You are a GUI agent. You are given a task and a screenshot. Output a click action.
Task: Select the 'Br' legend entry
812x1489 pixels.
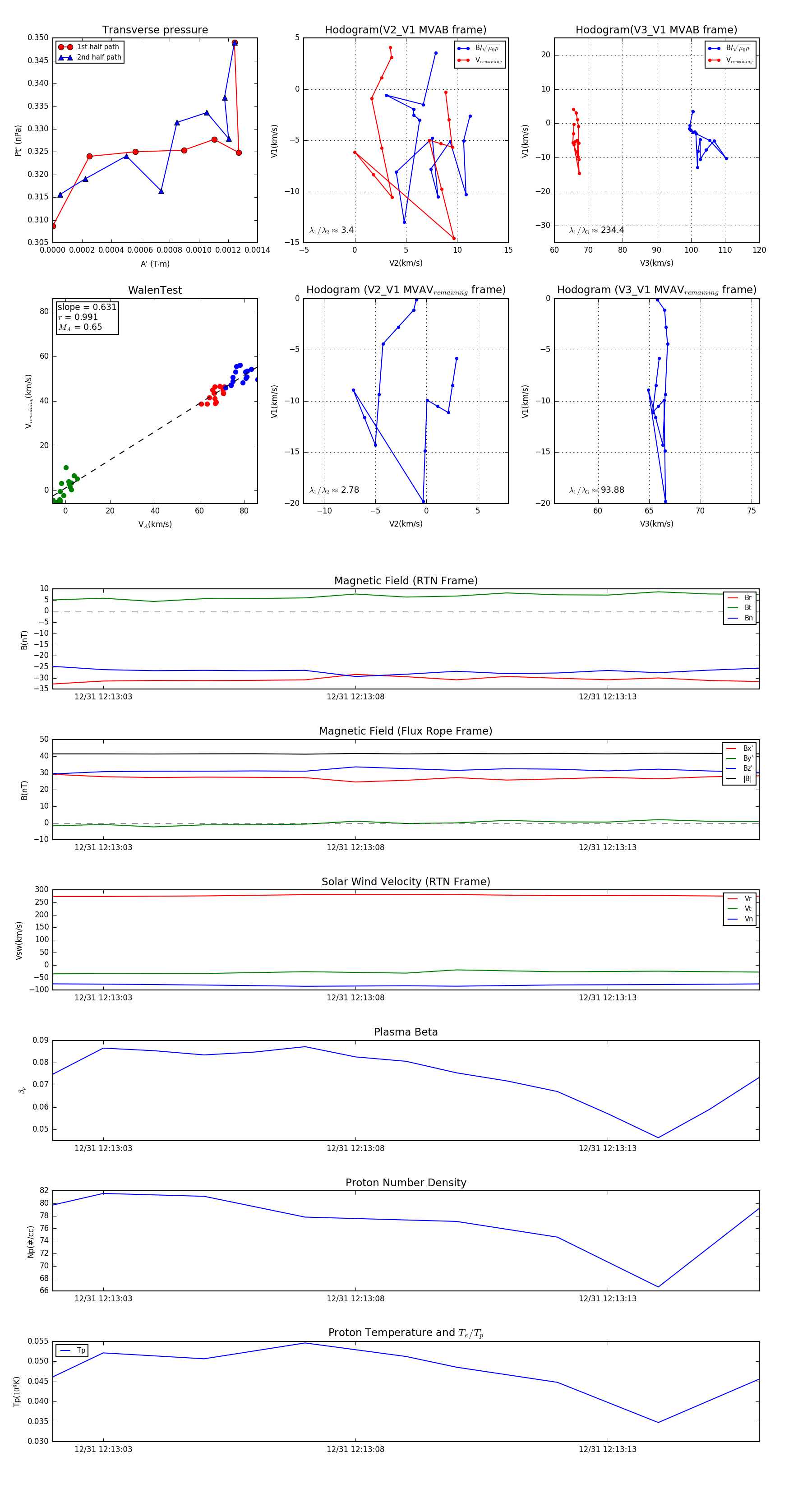[740, 598]
